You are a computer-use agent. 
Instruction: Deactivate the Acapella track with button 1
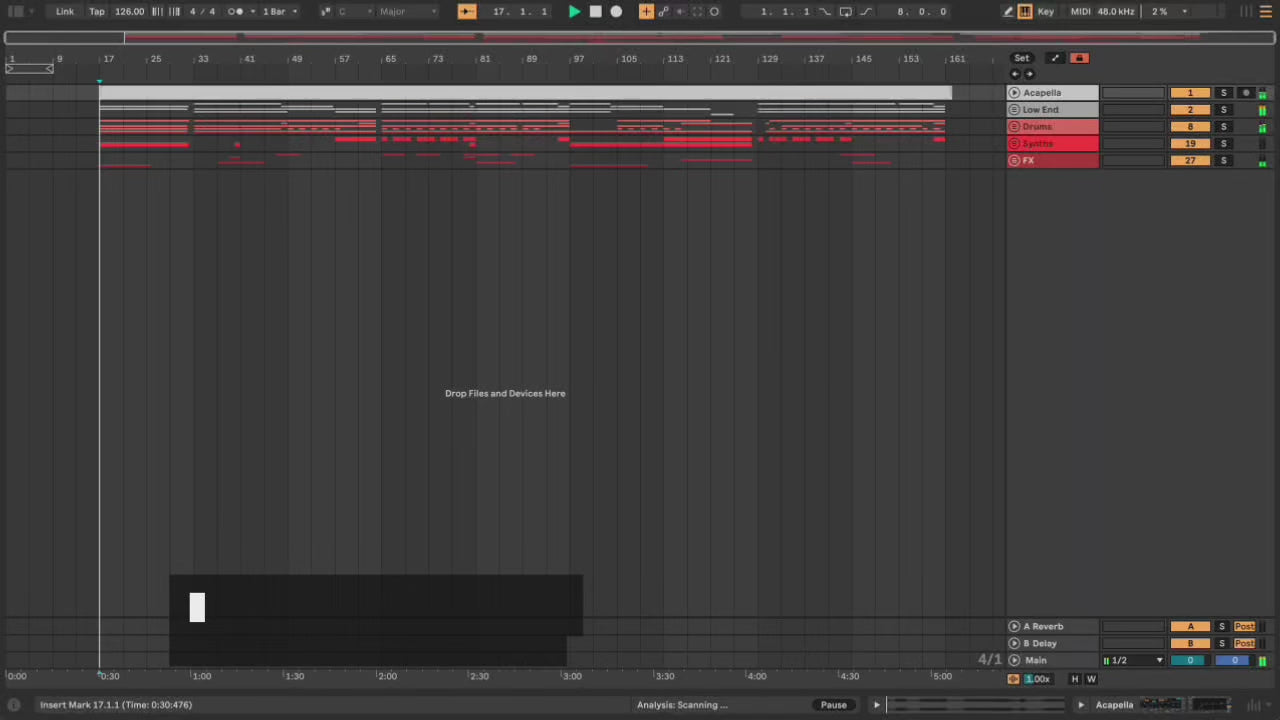(x=1189, y=93)
